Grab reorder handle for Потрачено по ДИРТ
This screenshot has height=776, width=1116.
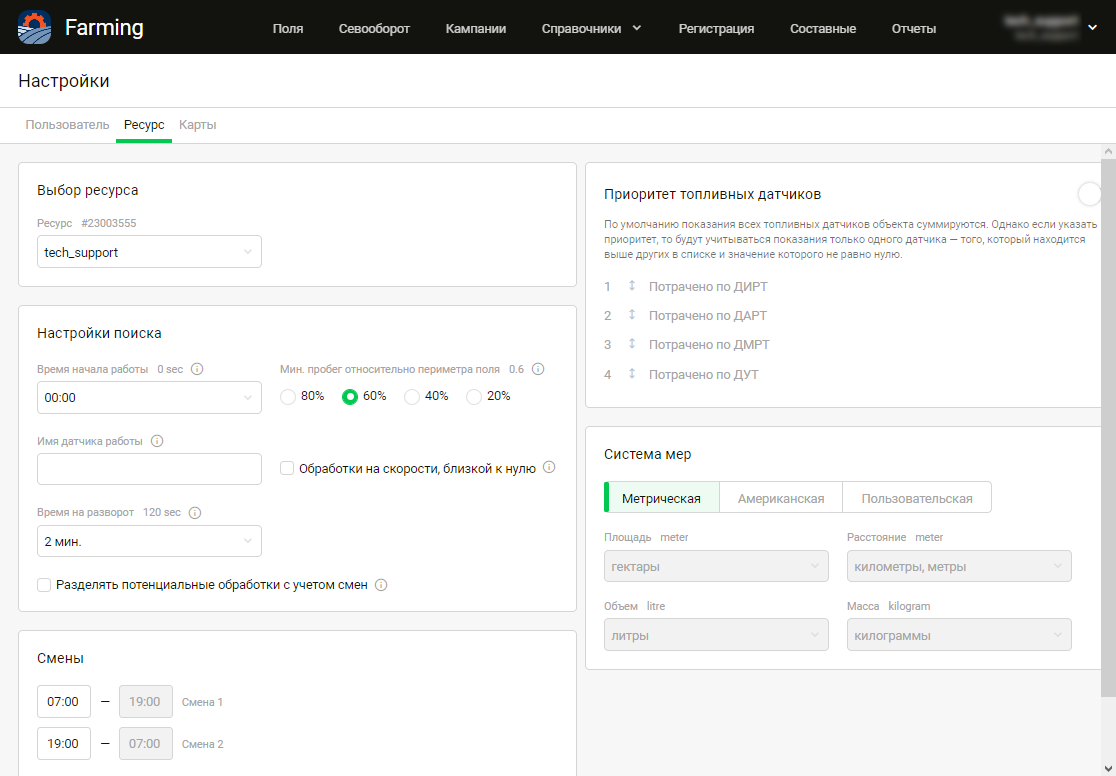pyautogui.click(x=631, y=286)
